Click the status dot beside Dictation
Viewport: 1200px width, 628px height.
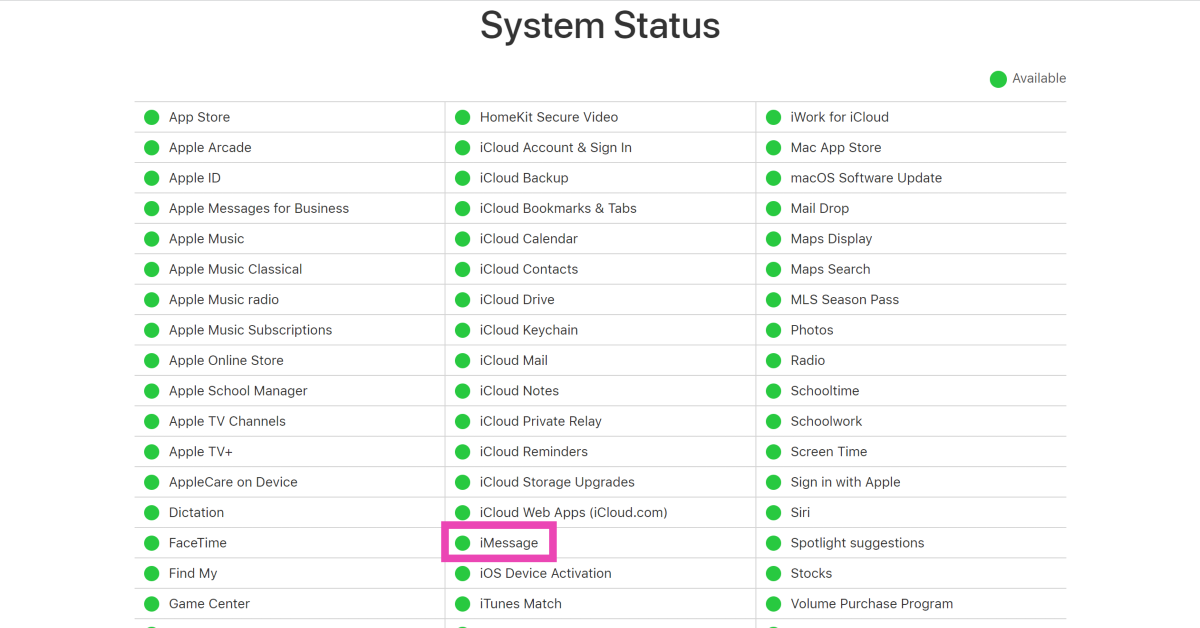pos(151,513)
